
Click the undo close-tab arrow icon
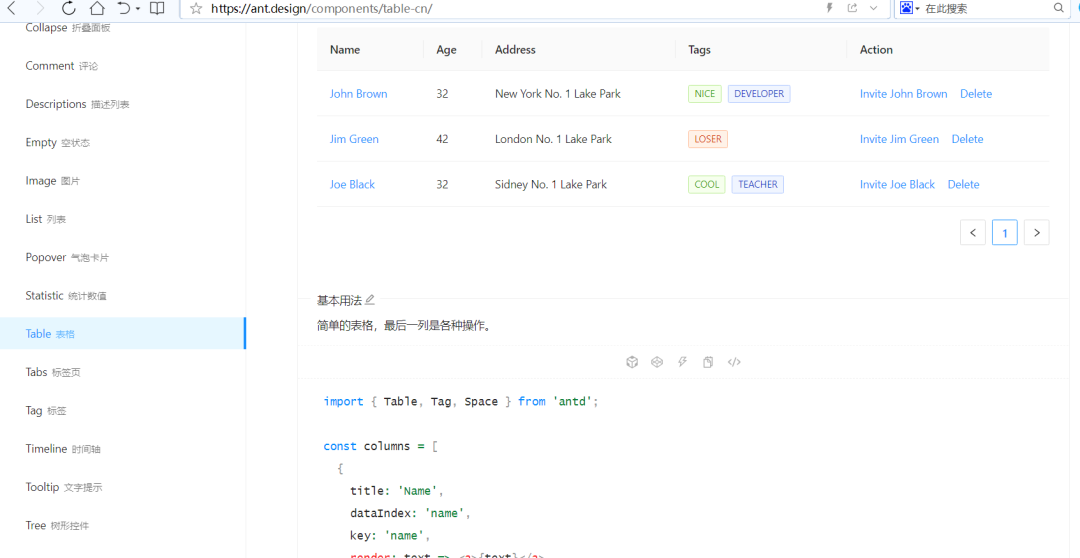click(123, 8)
